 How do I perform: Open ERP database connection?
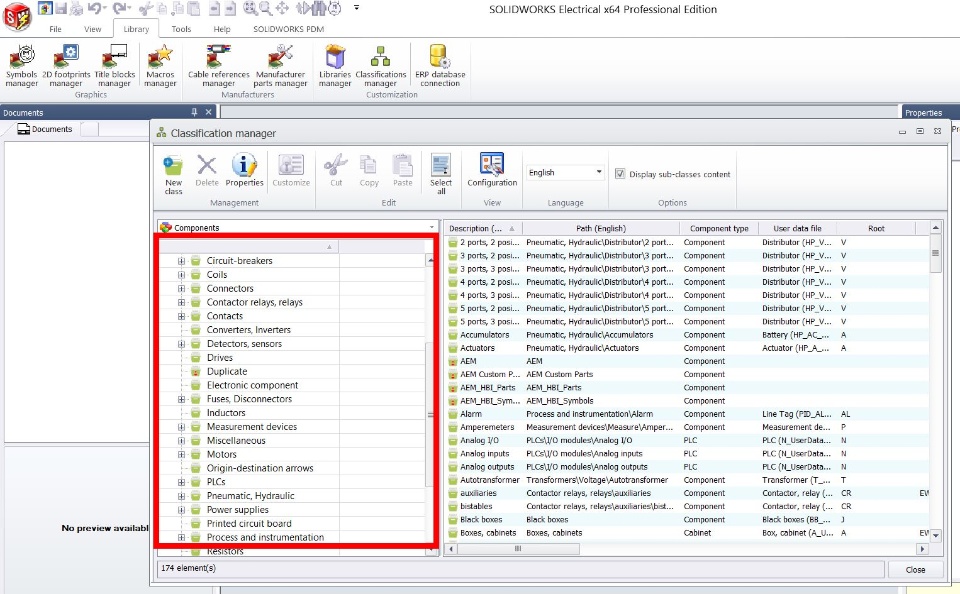click(x=440, y=66)
